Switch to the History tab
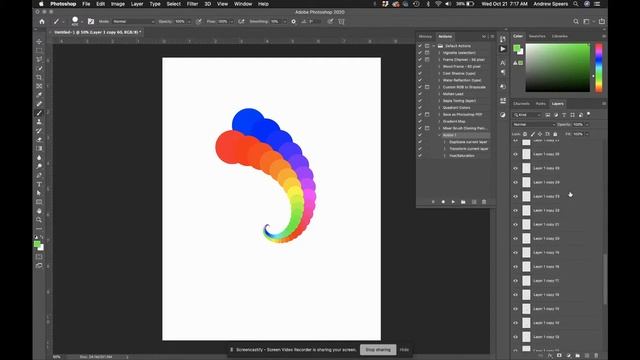This screenshot has height=360, width=640. coord(425,36)
